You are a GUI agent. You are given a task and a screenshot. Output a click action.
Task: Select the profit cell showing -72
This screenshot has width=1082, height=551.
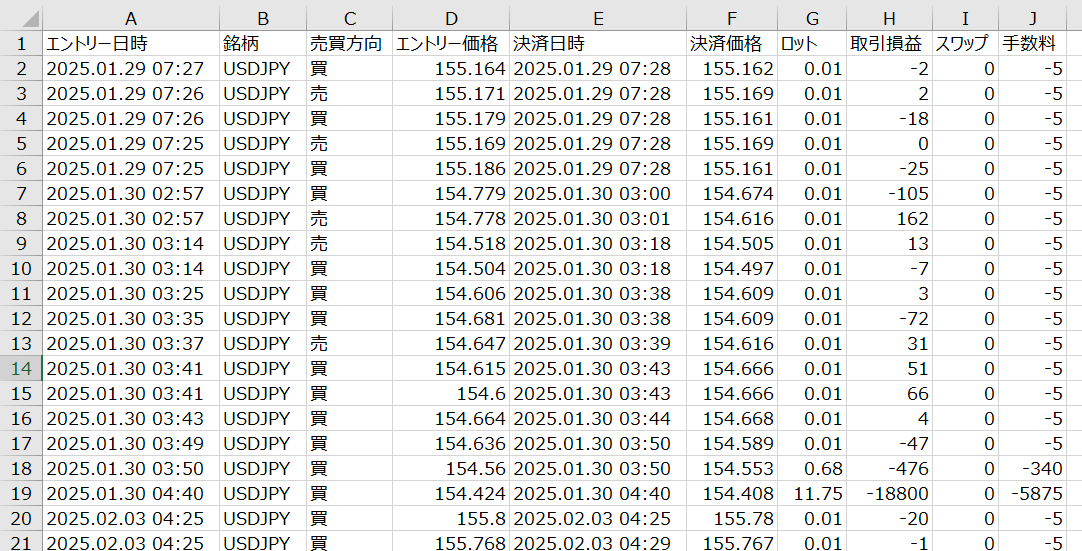pos(889,318)
